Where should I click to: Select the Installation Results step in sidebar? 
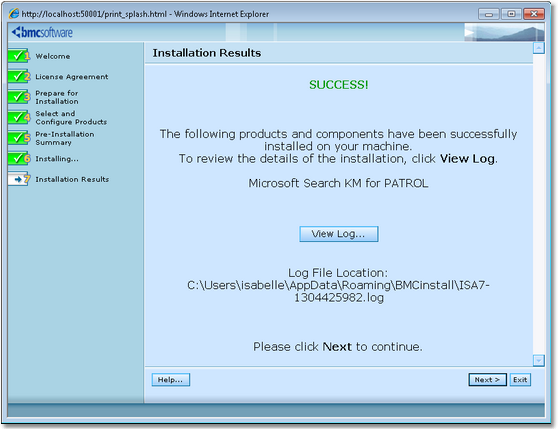click(x=72, y=179)
